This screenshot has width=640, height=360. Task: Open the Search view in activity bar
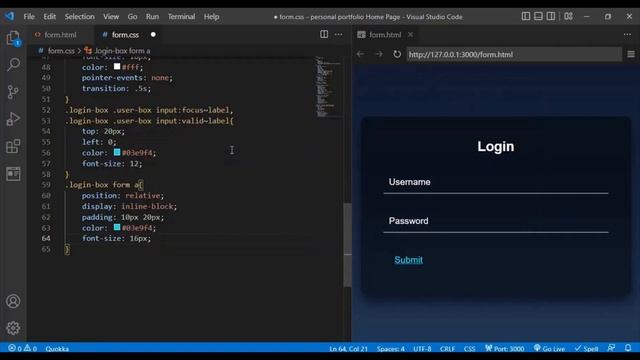[13, 64]
